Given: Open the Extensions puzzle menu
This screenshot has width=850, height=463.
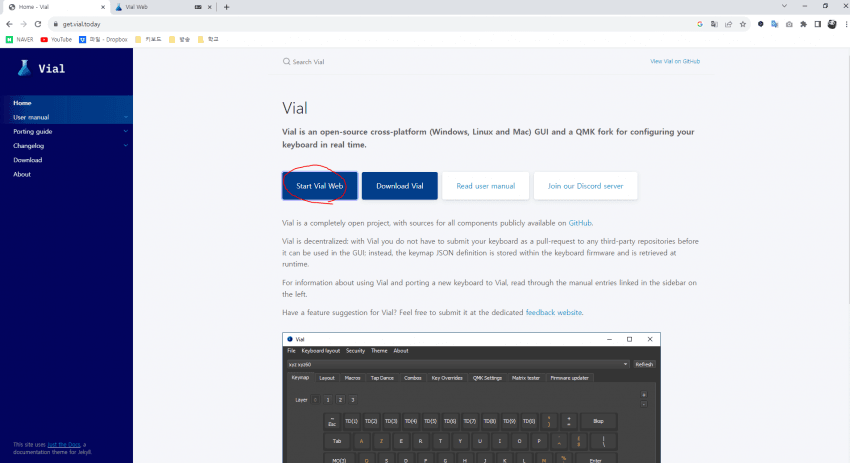Looking at the screenshot, I should click(803, 24).
